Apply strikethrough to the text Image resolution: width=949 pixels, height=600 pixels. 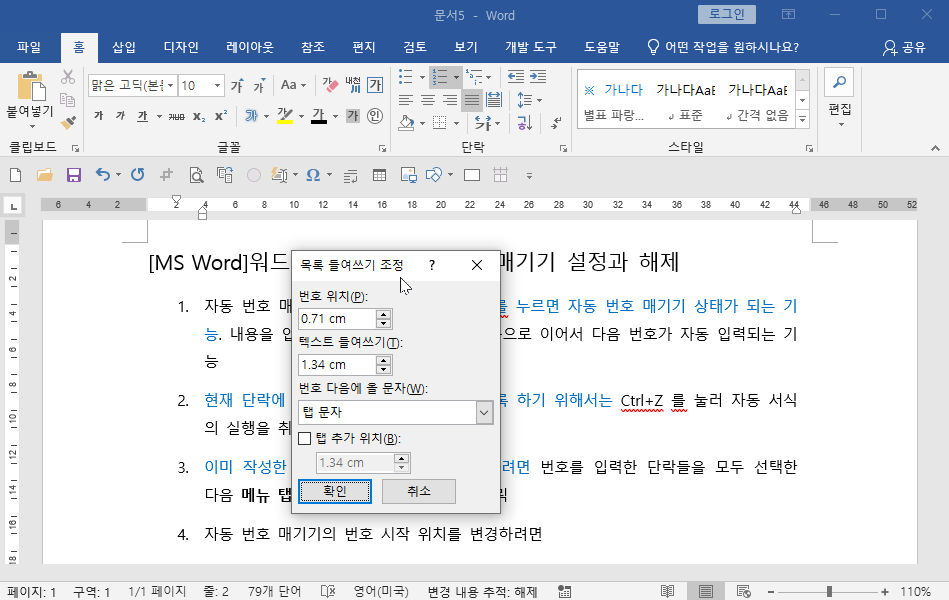[177, 116]
